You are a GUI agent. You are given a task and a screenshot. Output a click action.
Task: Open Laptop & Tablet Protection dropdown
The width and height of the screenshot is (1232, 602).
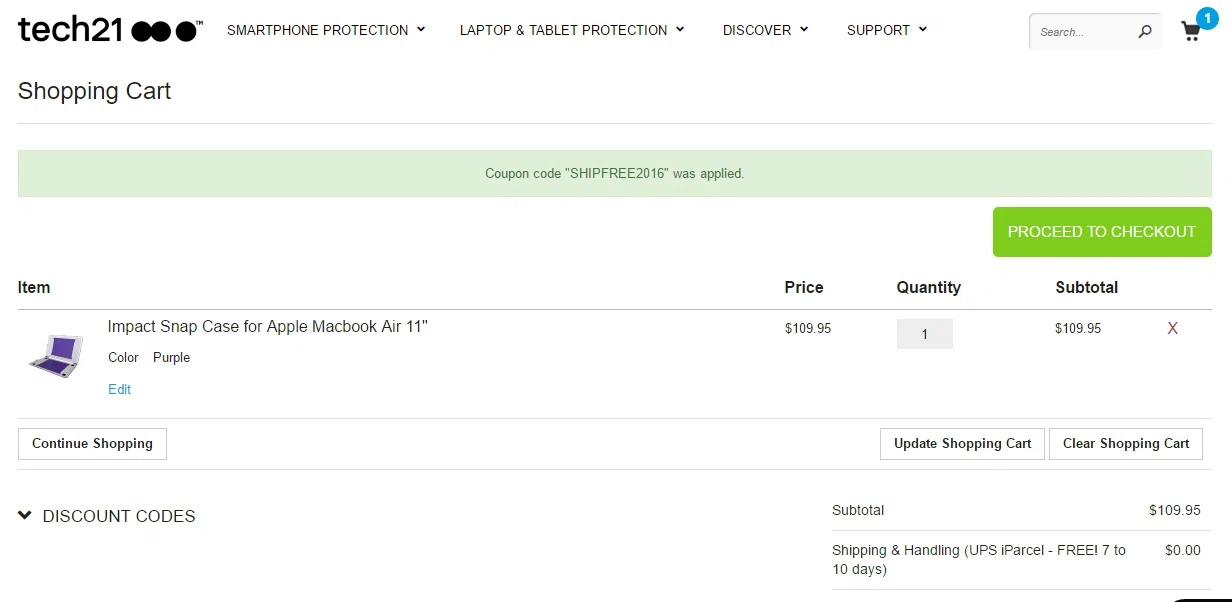[x=572, y=30]
